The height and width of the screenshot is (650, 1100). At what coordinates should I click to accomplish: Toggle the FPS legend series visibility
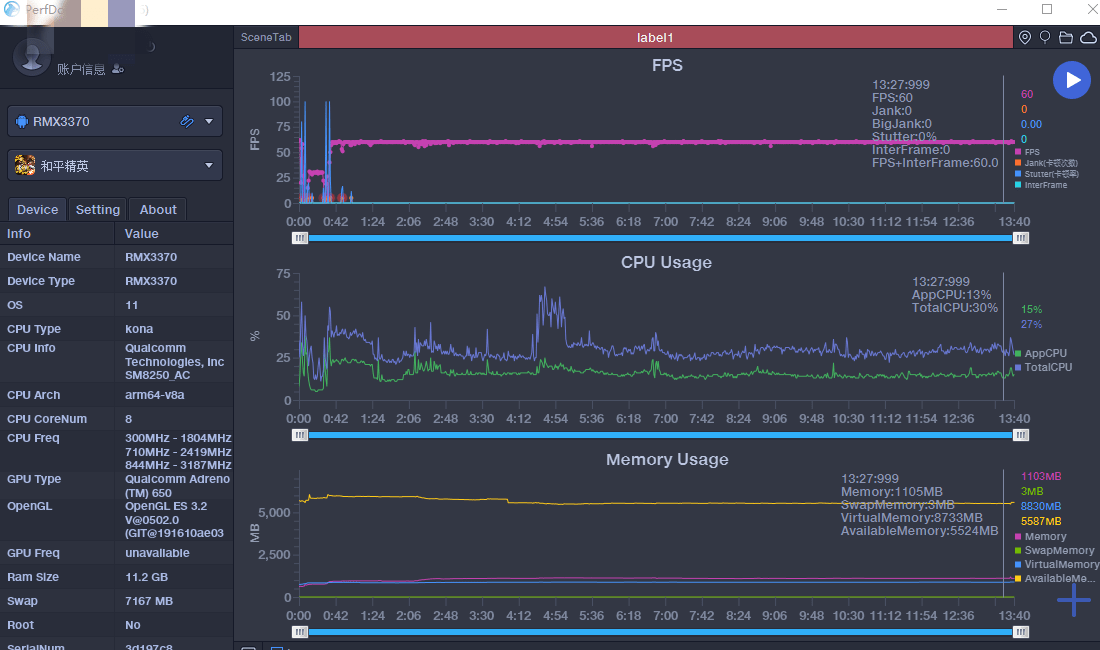[1031, 152]
